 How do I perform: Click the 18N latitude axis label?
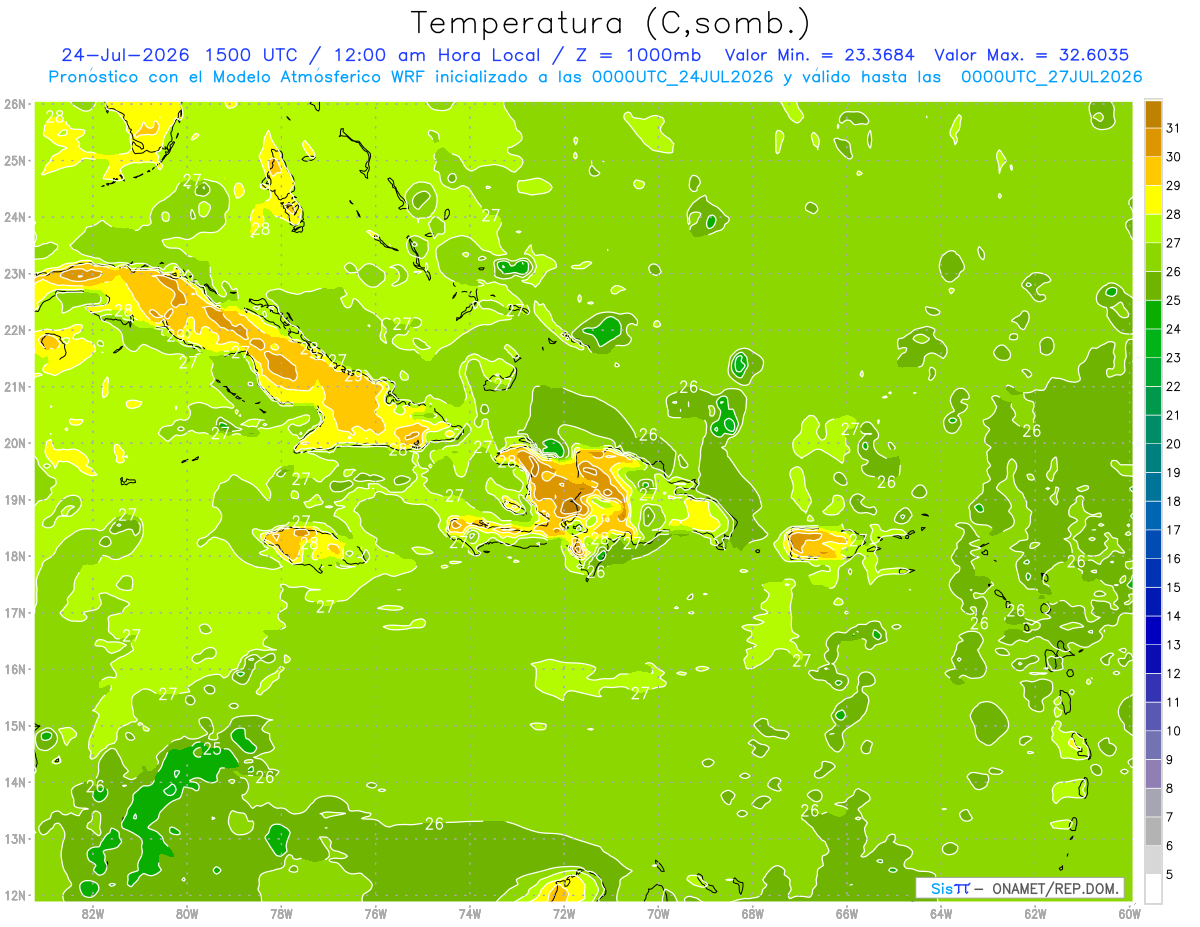pos(14,556)
